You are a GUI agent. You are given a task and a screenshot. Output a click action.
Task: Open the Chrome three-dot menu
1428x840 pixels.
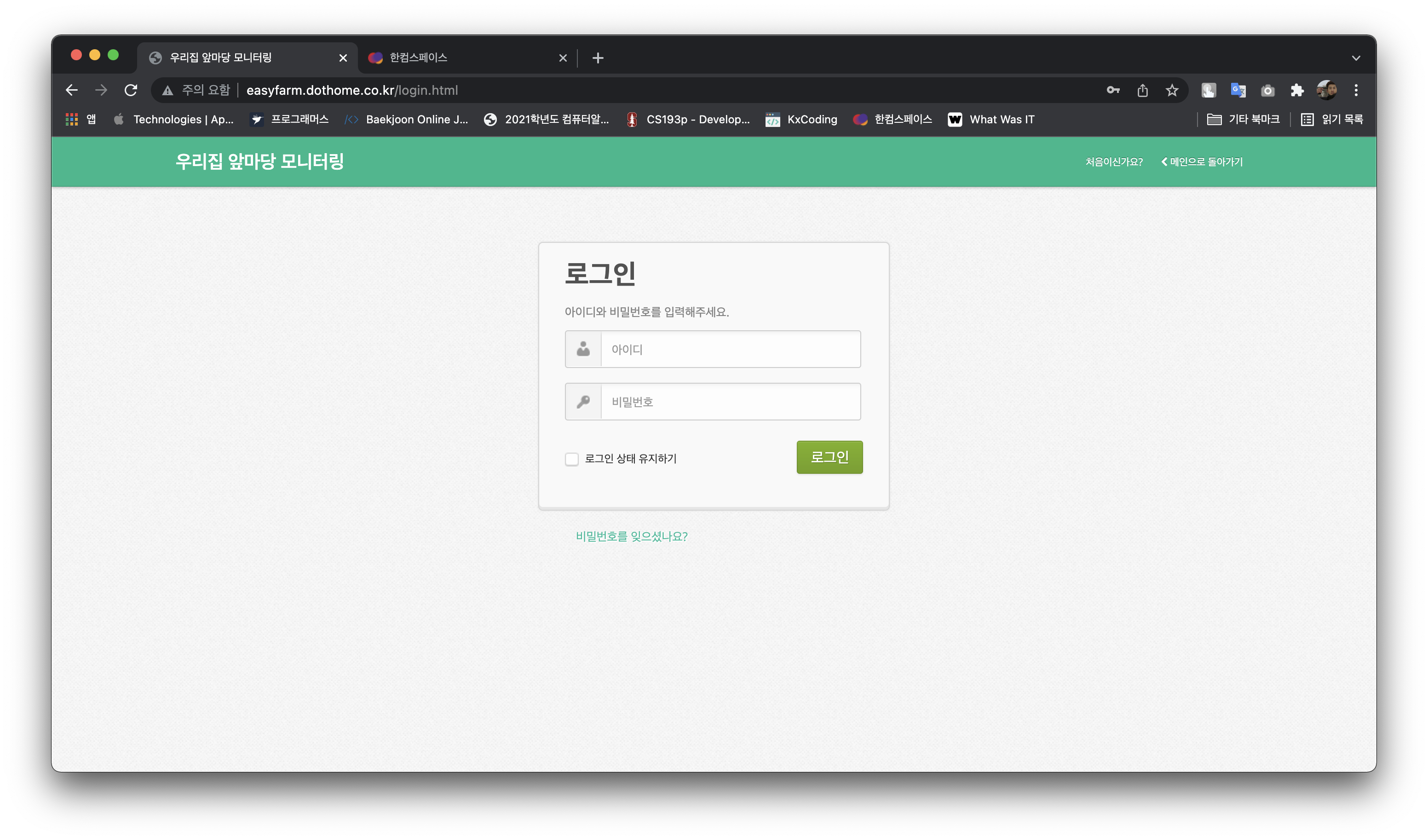(1357, 90)
